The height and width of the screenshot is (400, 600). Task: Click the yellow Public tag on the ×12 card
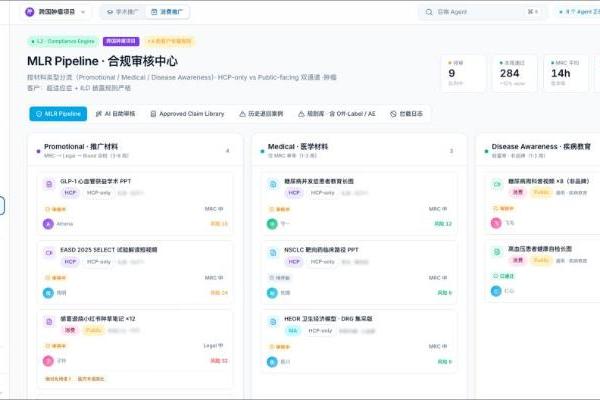tap(93, 330)
